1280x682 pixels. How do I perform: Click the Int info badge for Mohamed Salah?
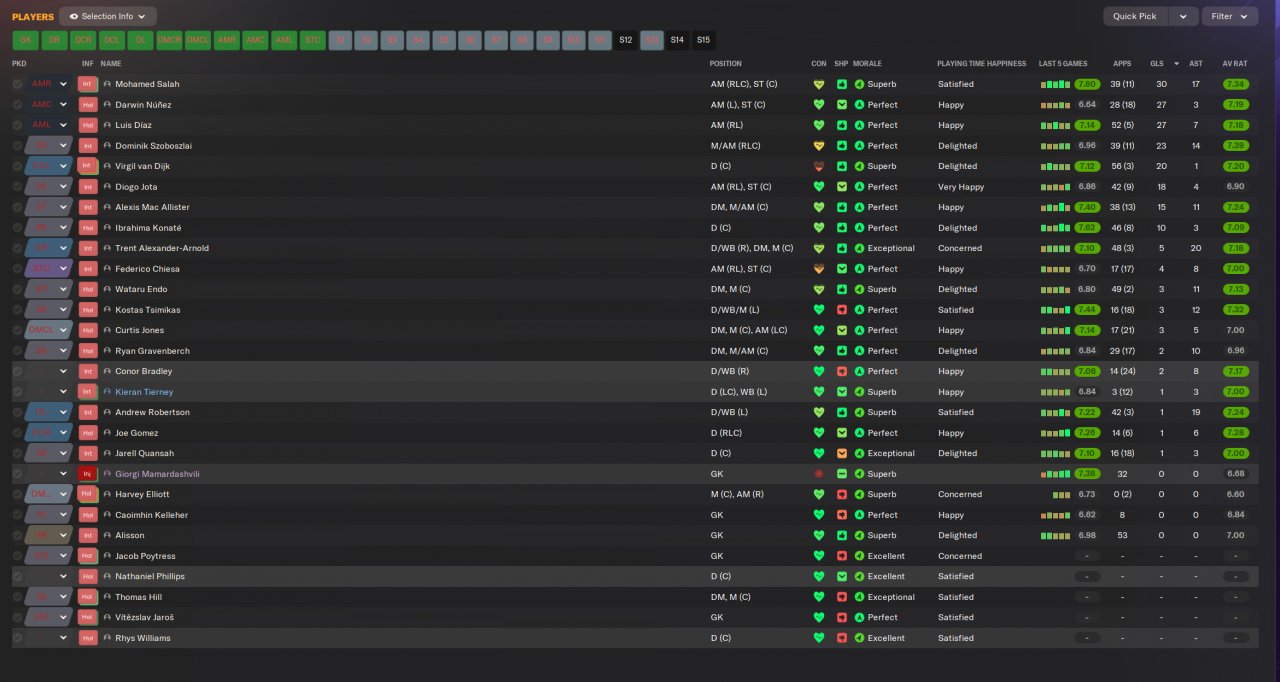(87, 84)
